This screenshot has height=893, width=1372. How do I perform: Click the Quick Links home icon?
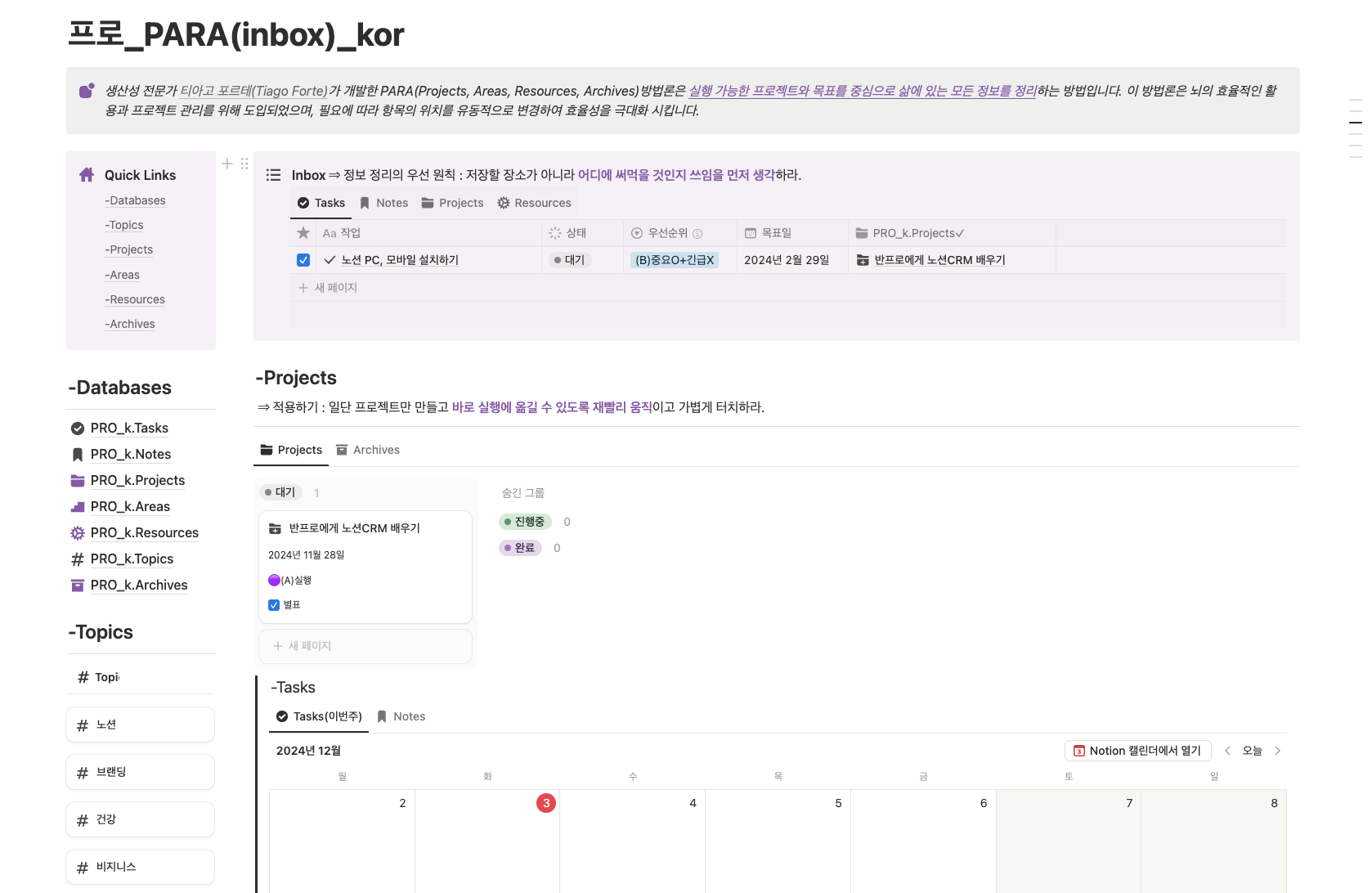click(x=87, y=175)
